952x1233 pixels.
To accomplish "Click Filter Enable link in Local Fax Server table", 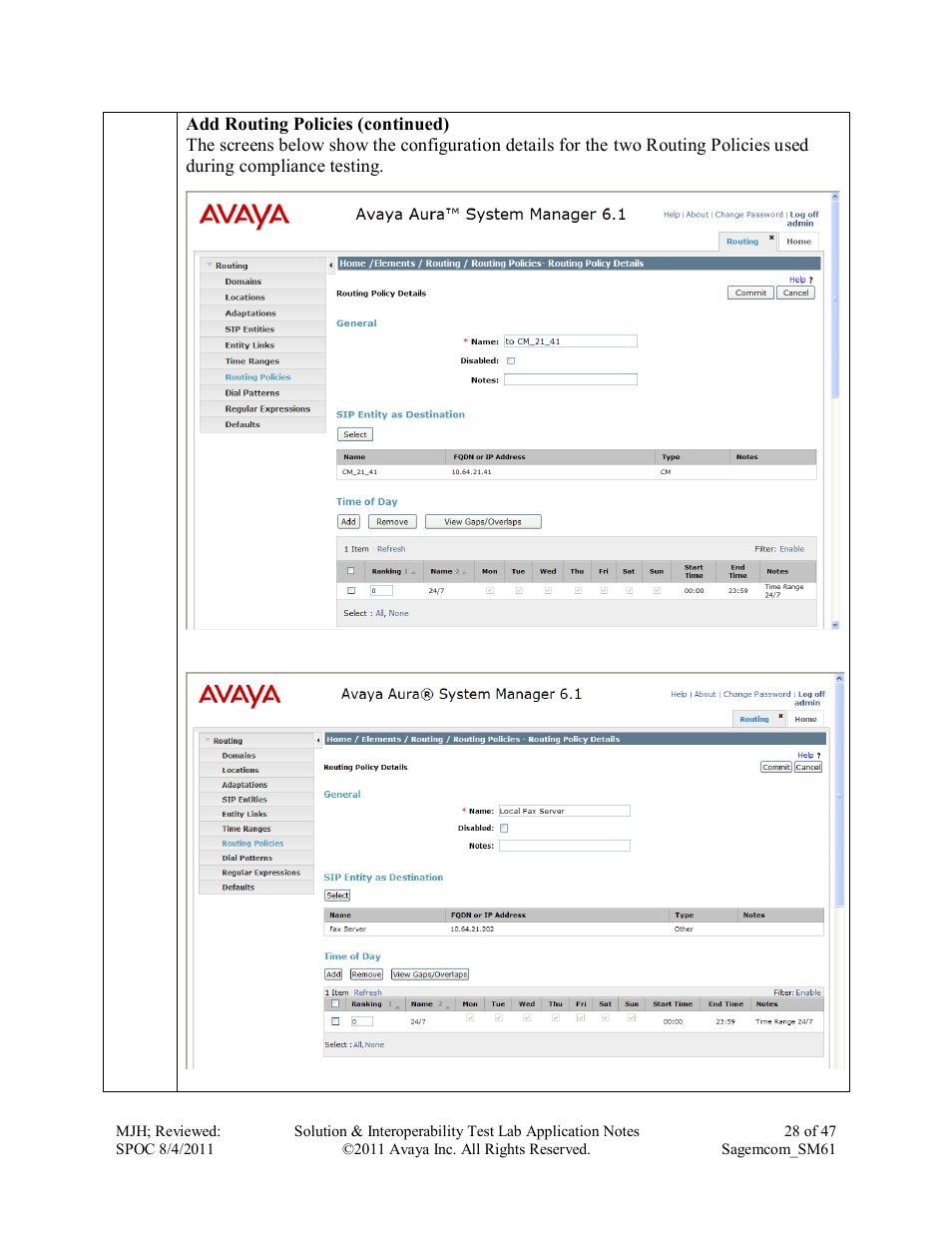I will 808,992.
